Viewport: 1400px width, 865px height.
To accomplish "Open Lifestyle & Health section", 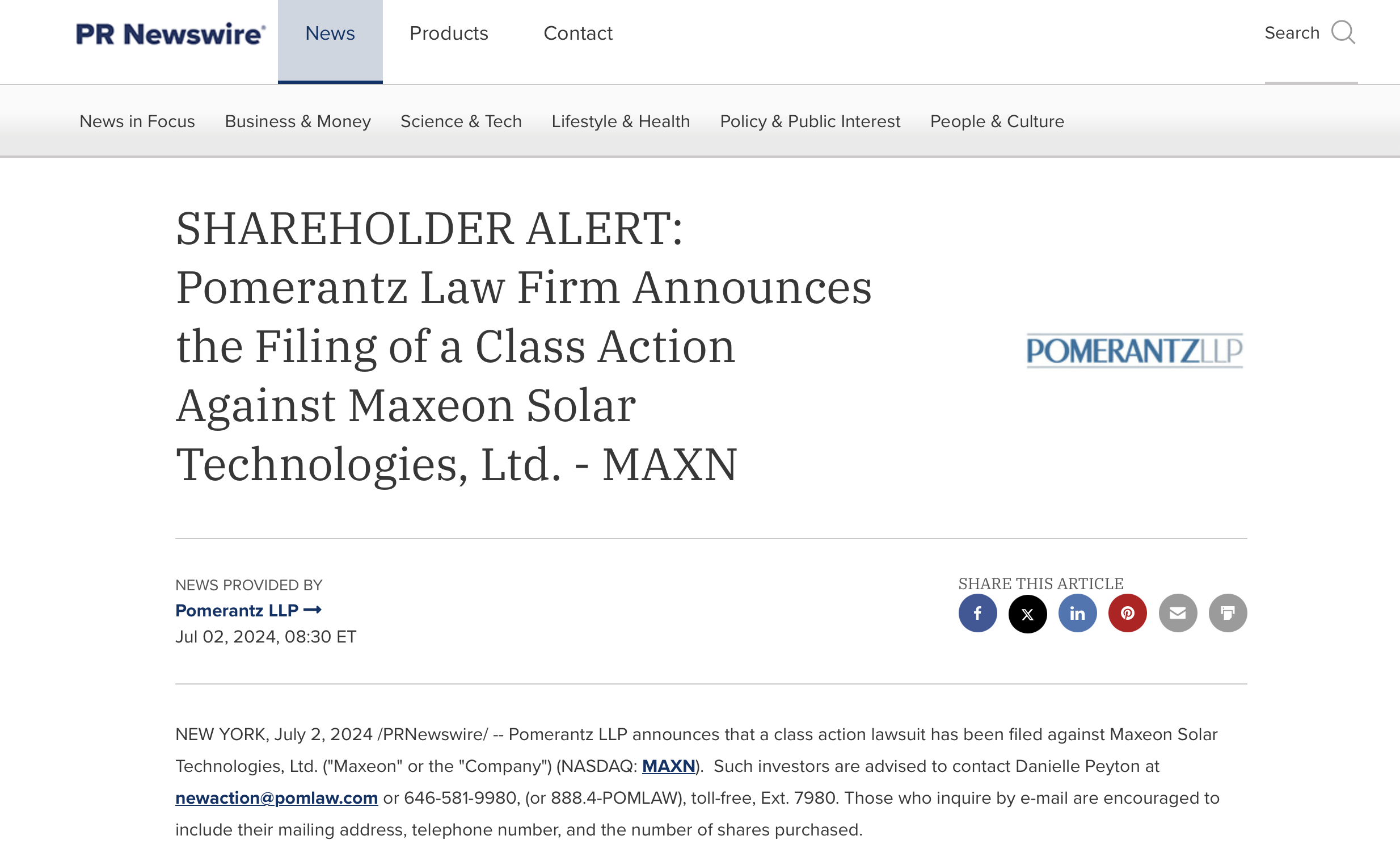I will [620, 121].
